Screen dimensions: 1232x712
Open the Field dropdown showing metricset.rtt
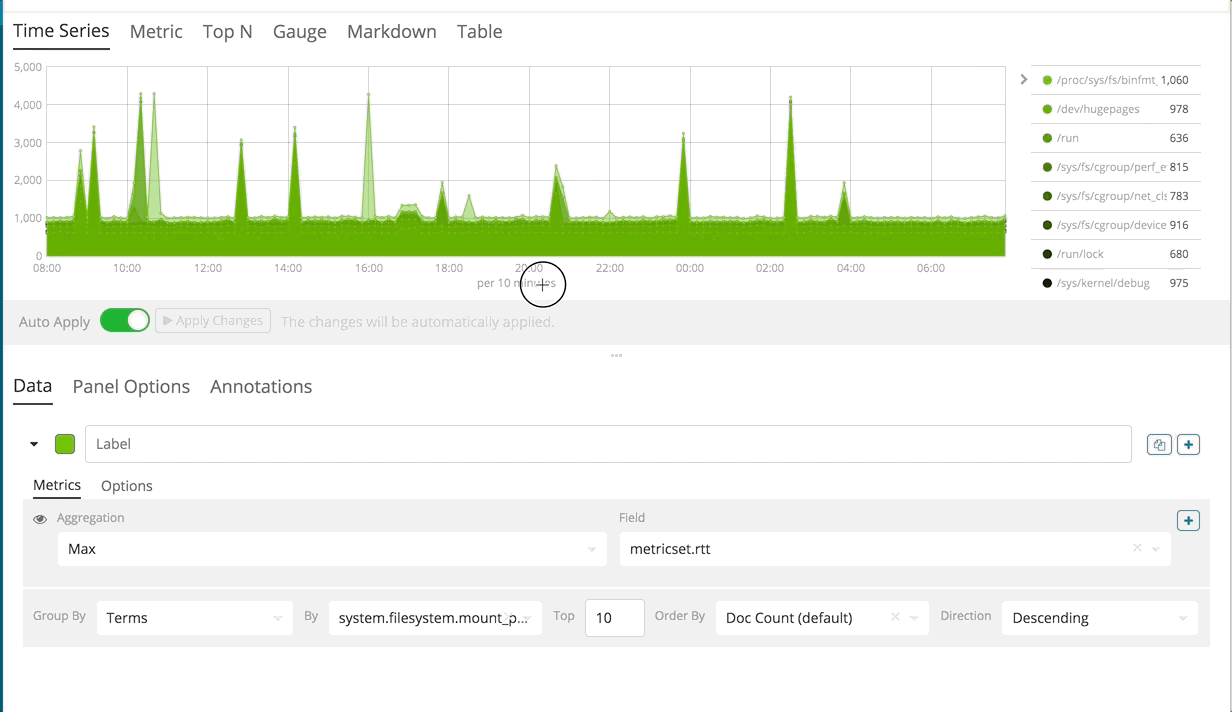coord(895,549)
